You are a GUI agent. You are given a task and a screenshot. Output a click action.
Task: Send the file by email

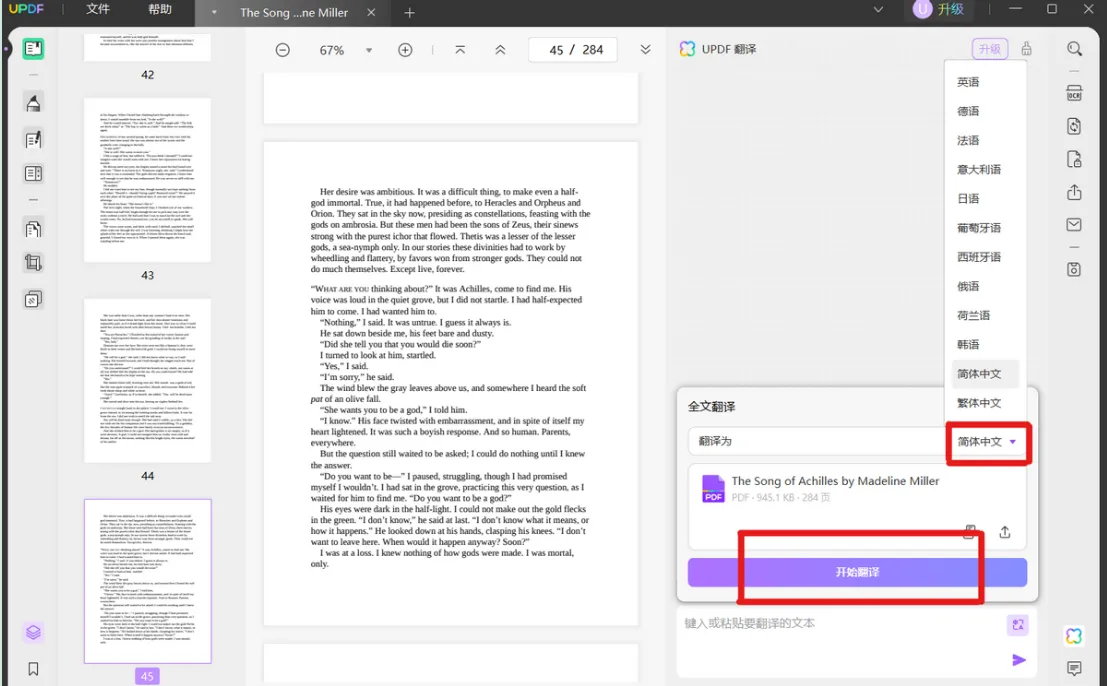[x=1074, y=225]
